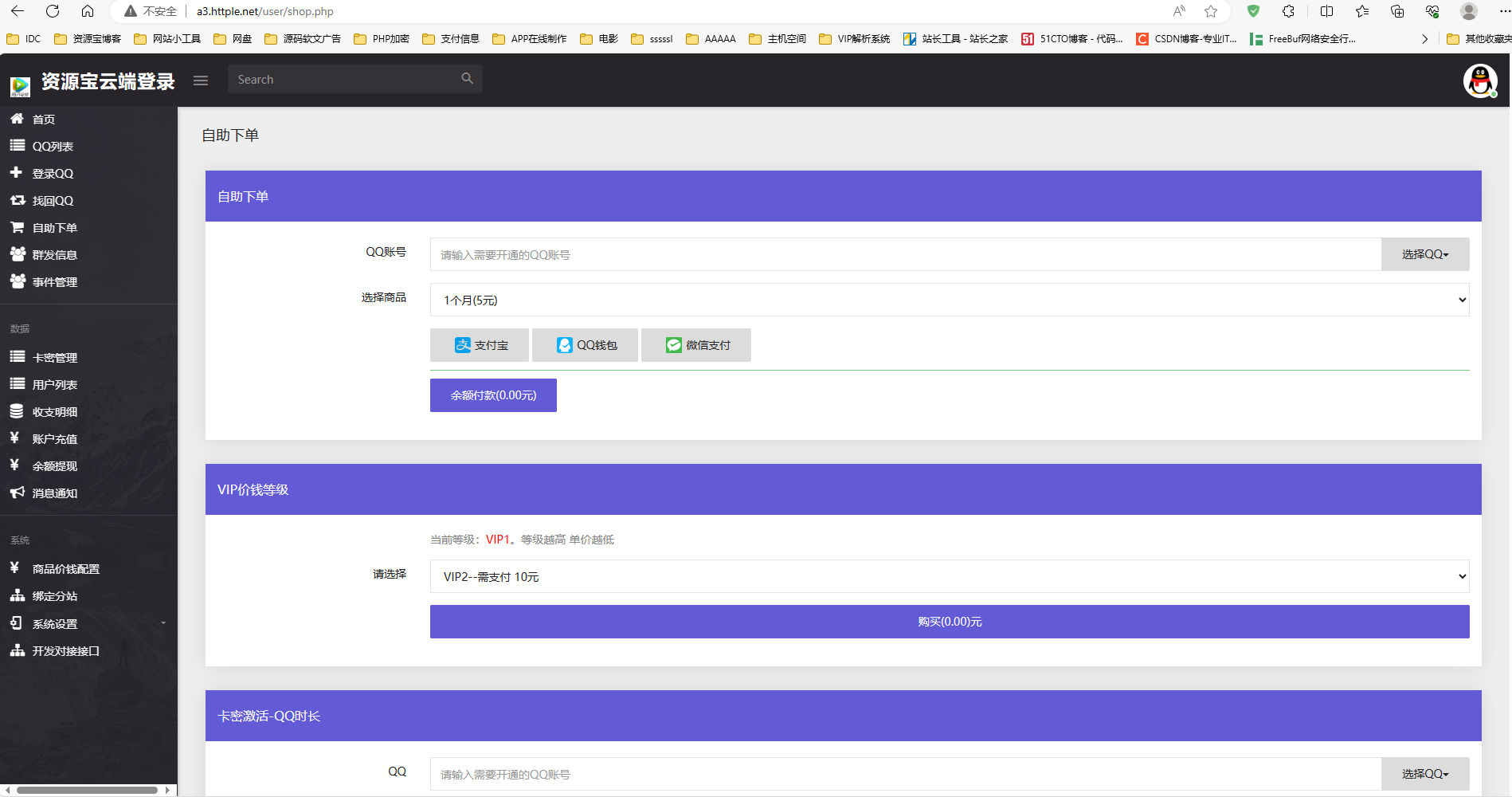Click the read aloud icon in address bar
Viewport: 1512px width, 797px height.
tap(1179, 11)
